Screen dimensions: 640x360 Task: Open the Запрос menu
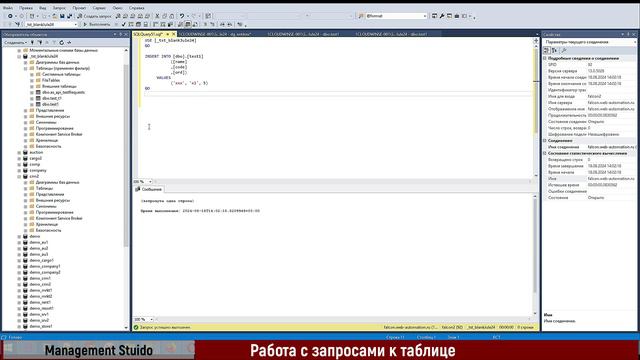pos(59,8)
